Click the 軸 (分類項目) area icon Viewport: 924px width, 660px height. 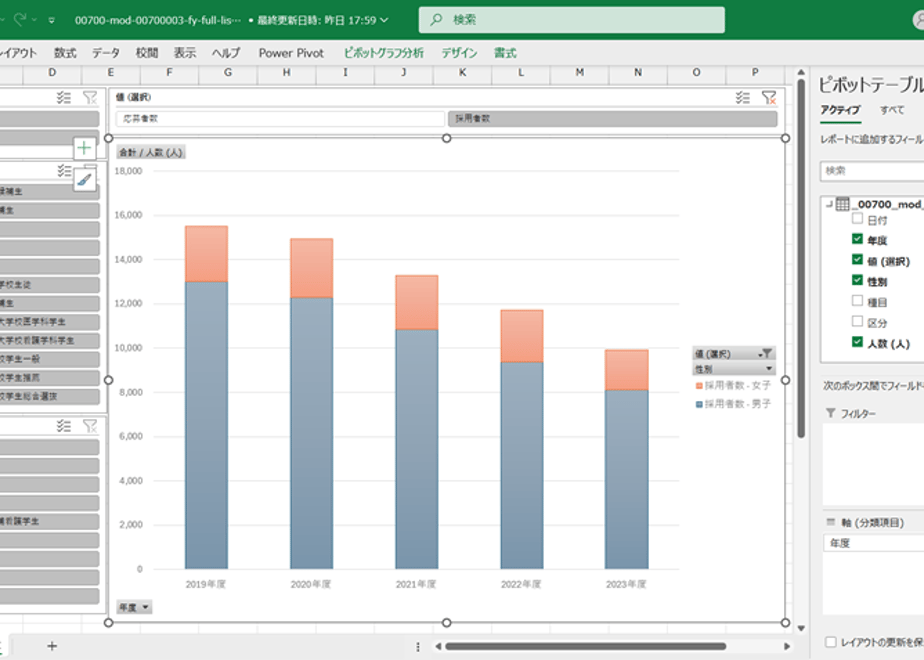(x=831, y=522)
